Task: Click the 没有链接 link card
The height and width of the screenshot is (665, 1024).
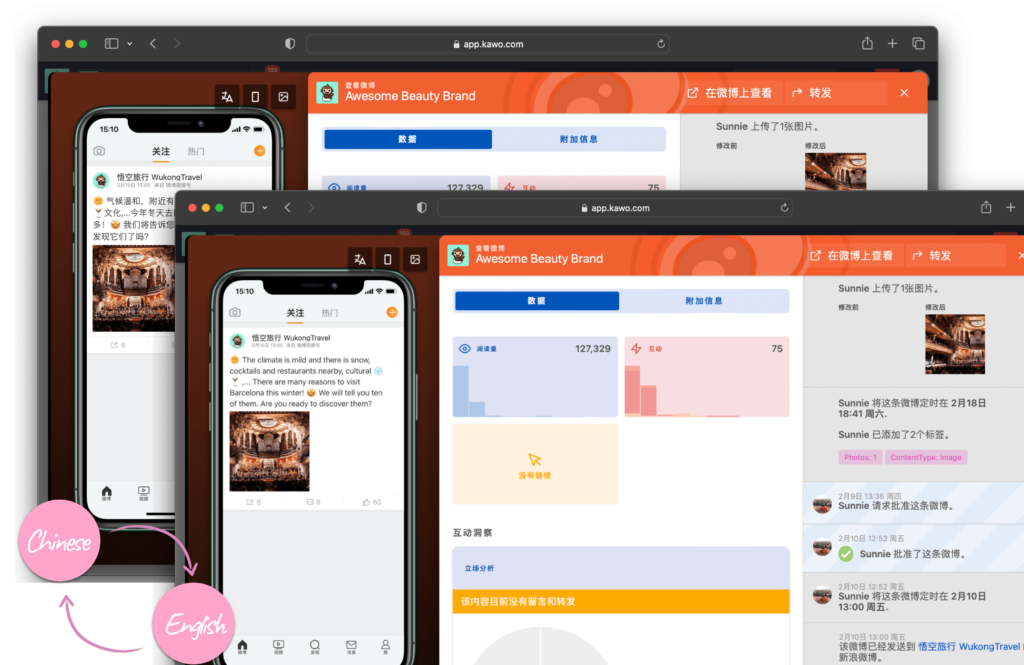Action: pyautogui.click(x=535, y=464)
